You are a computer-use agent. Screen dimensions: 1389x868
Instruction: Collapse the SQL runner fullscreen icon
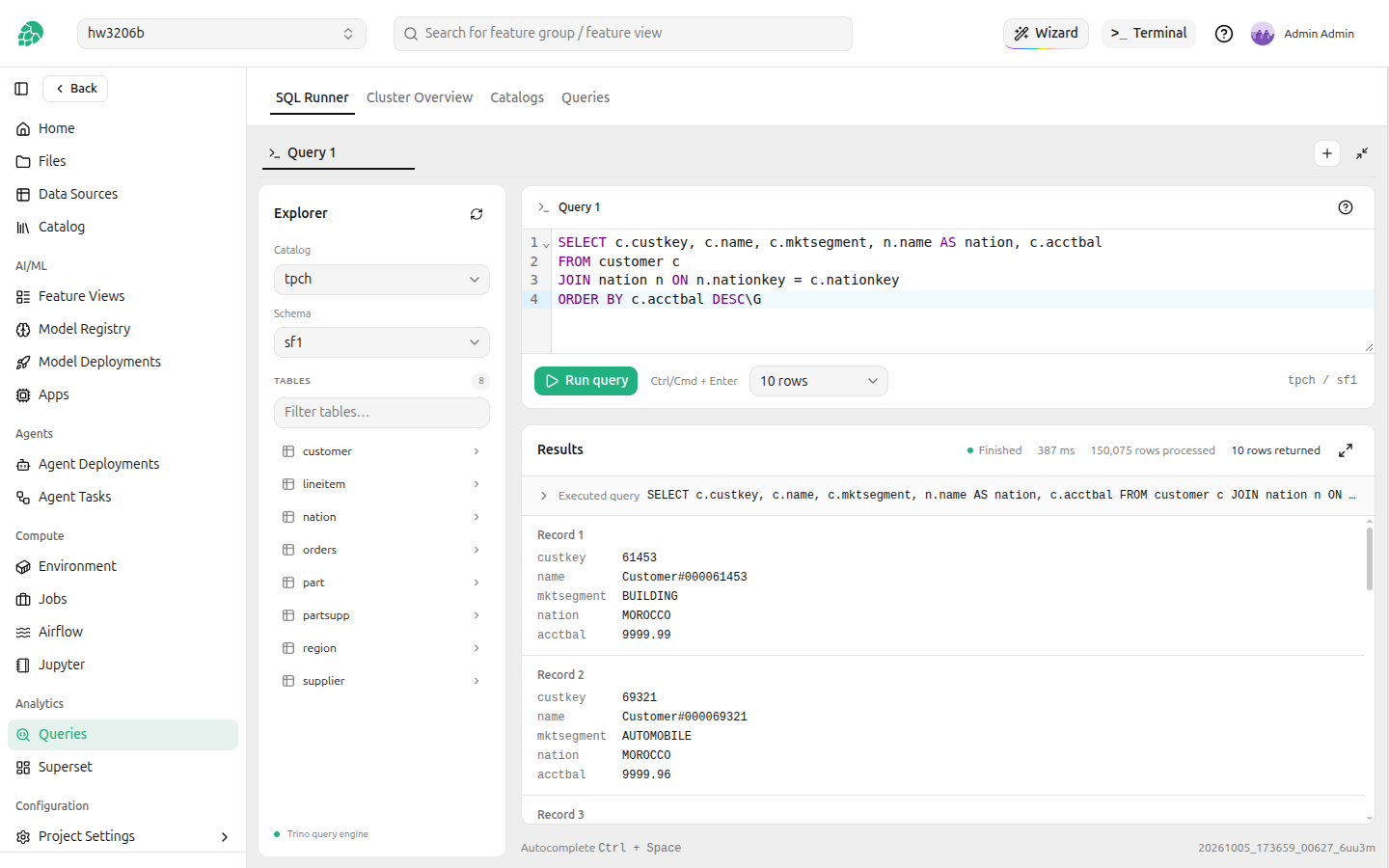coord(1362,153)
